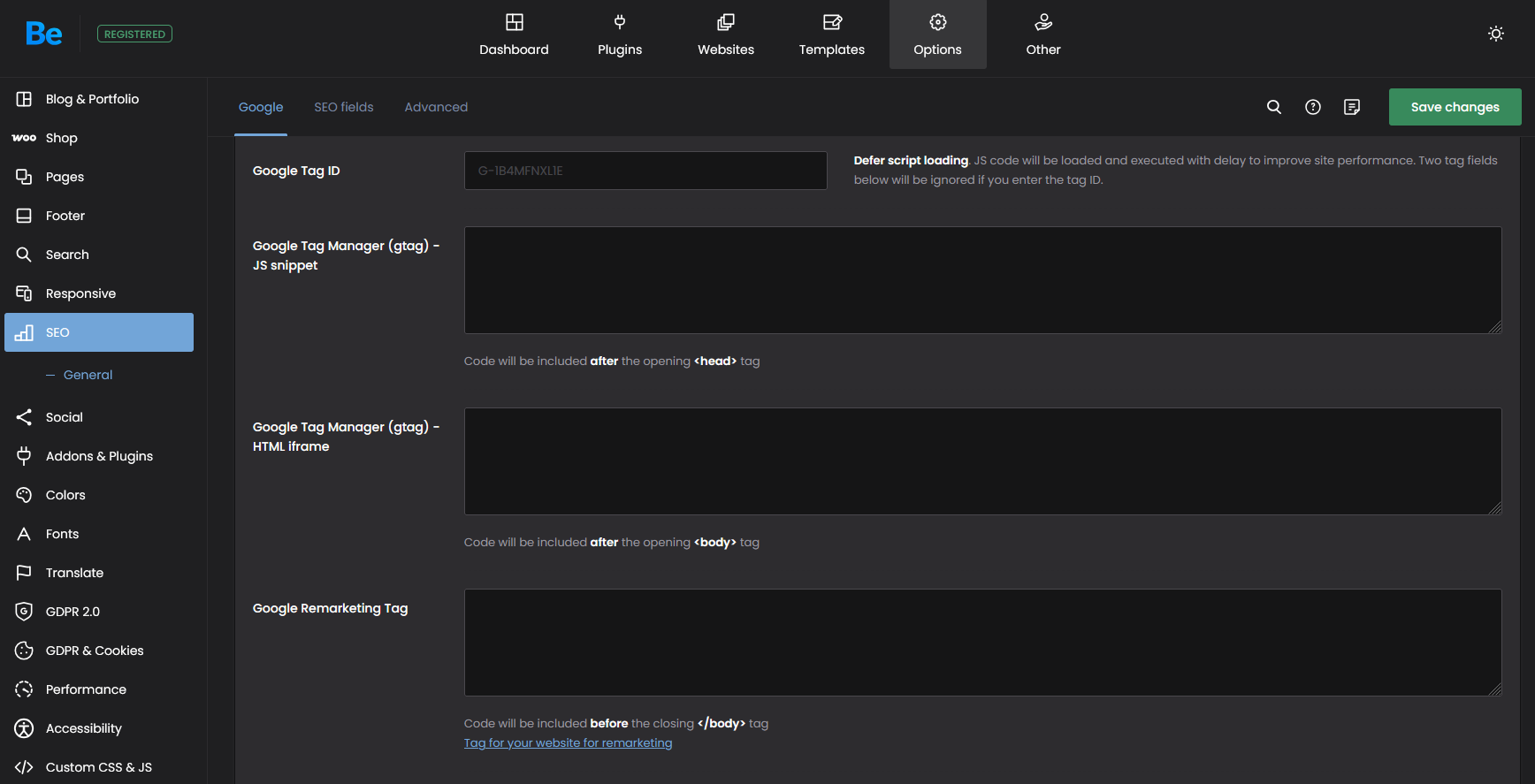Go to the Plugins section

pos(619,34)
